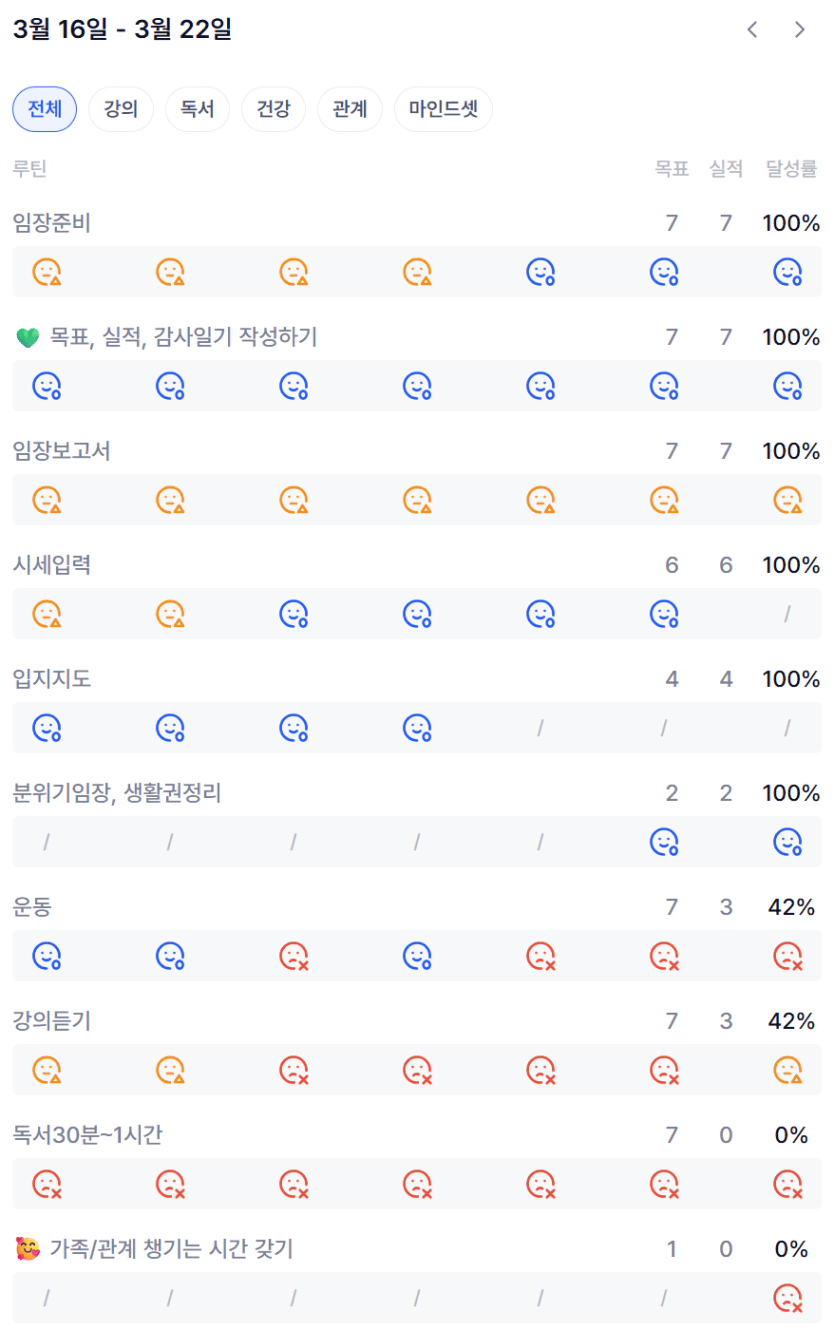Open the 독서 filter tab
This screenshot has width=834, height=1330.
click(197, 110)
